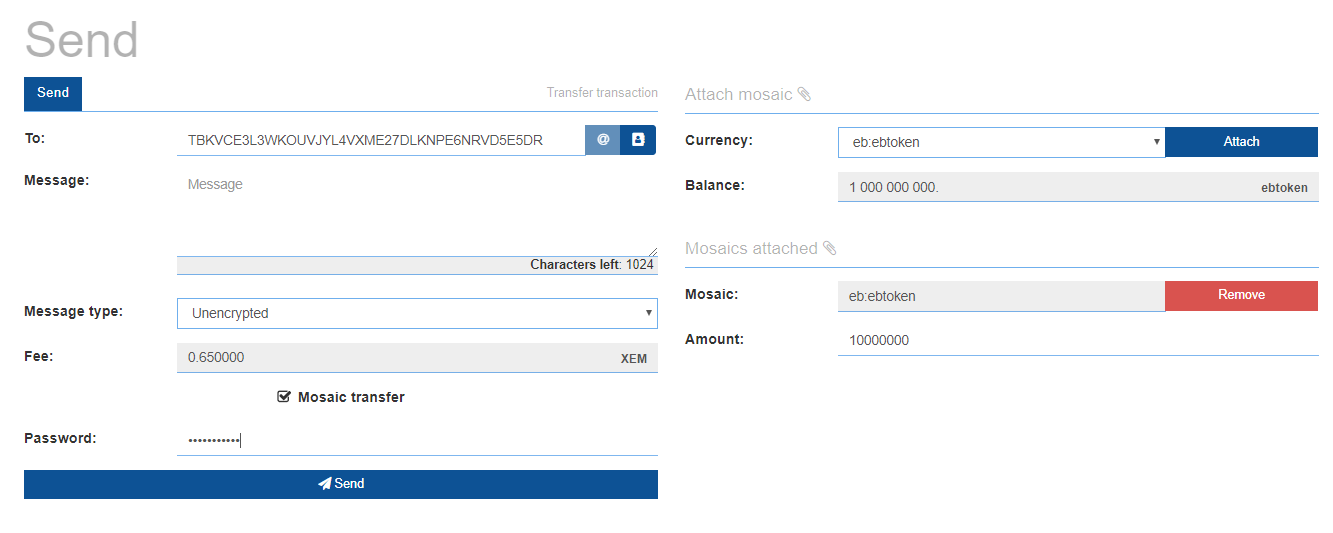Select the Send tab
Image resolution: width=1333 pixels, height=533 pixels.
(53, 93)
